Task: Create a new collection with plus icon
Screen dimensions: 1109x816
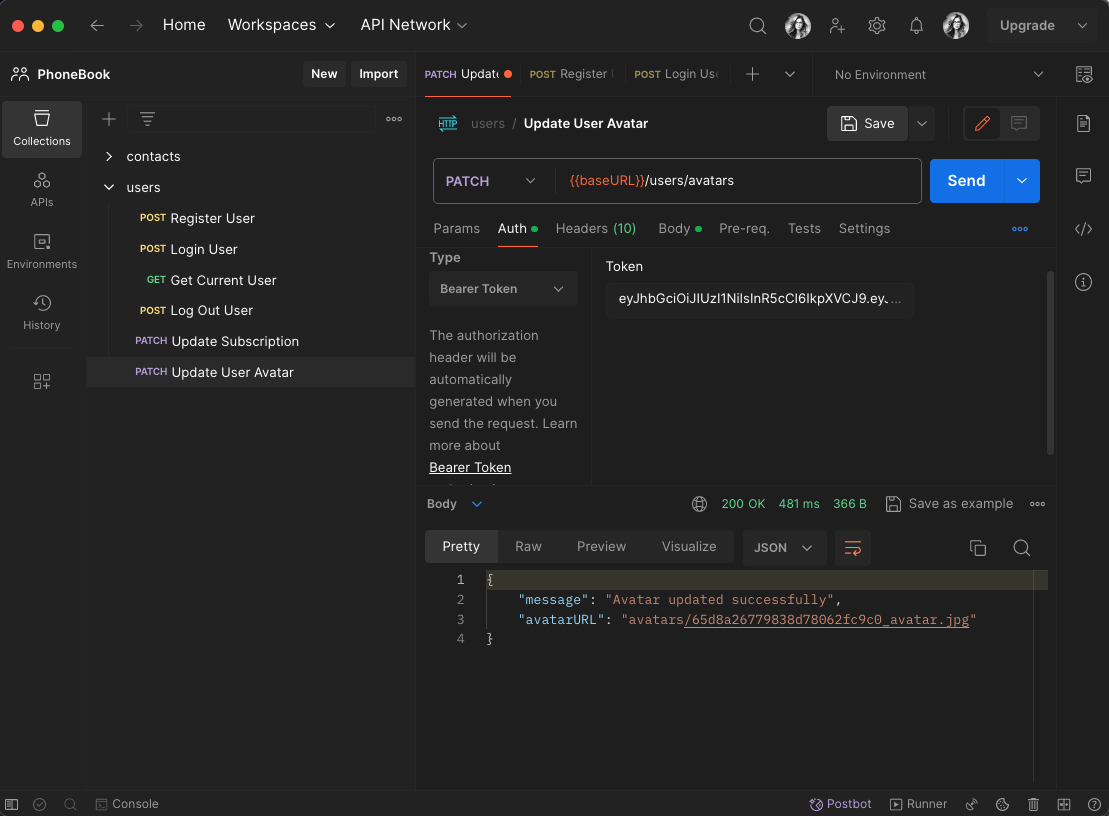Action: [109, 119]
